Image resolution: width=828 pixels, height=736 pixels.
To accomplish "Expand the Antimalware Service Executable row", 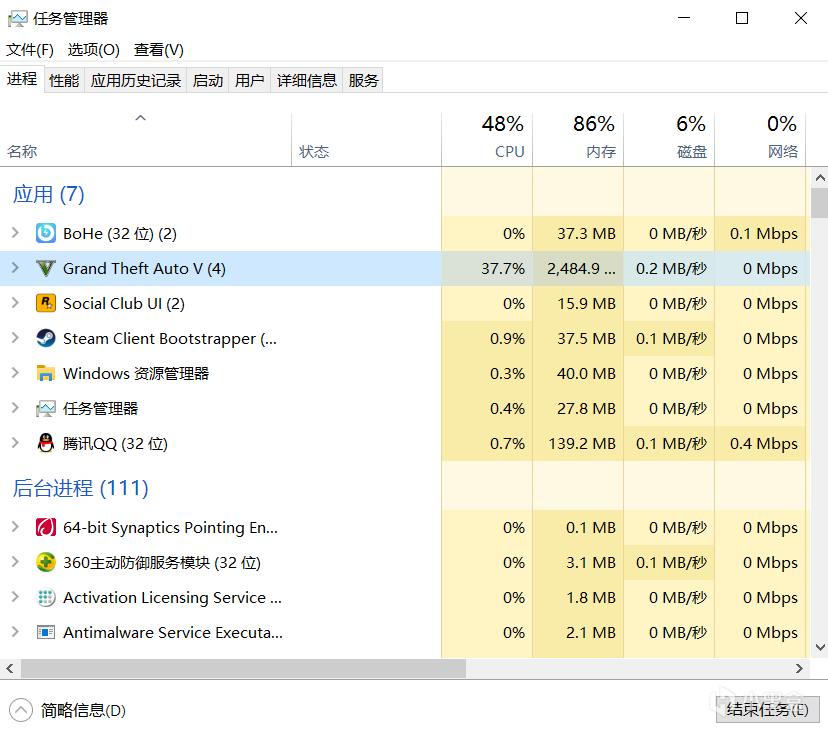I will click(15, 631).
